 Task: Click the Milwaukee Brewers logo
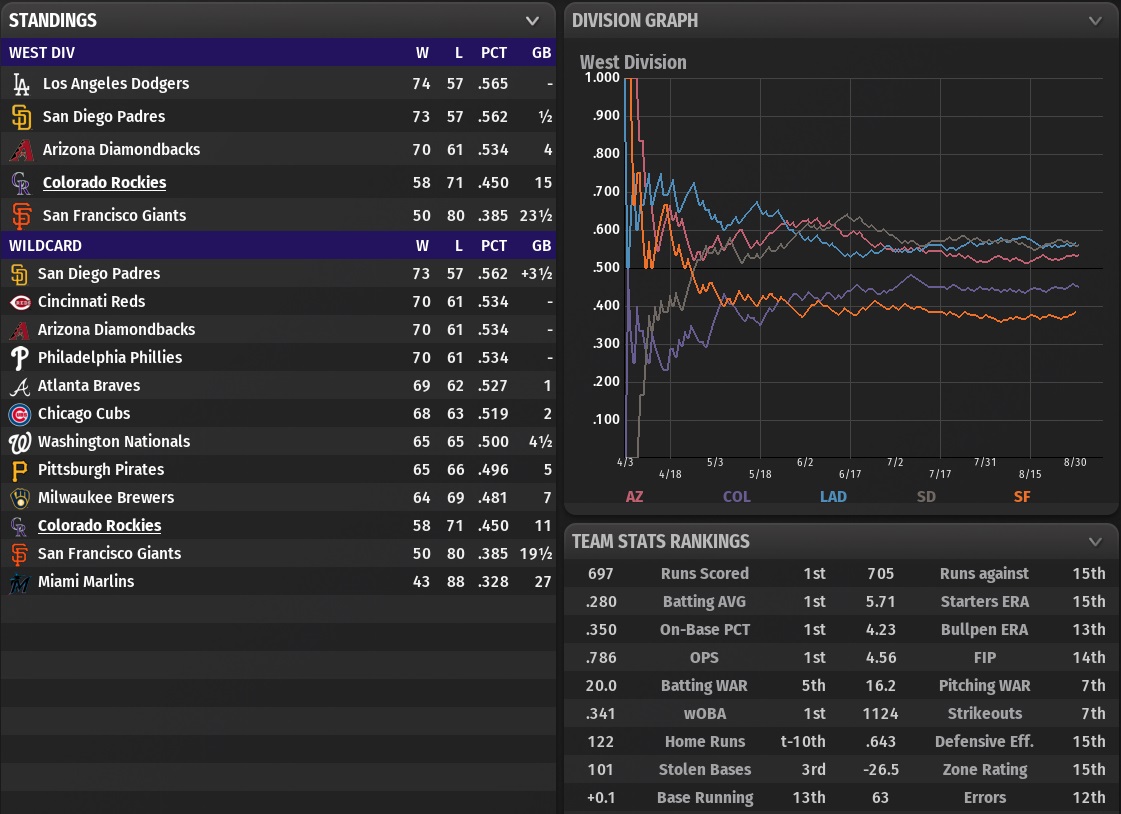19,498
